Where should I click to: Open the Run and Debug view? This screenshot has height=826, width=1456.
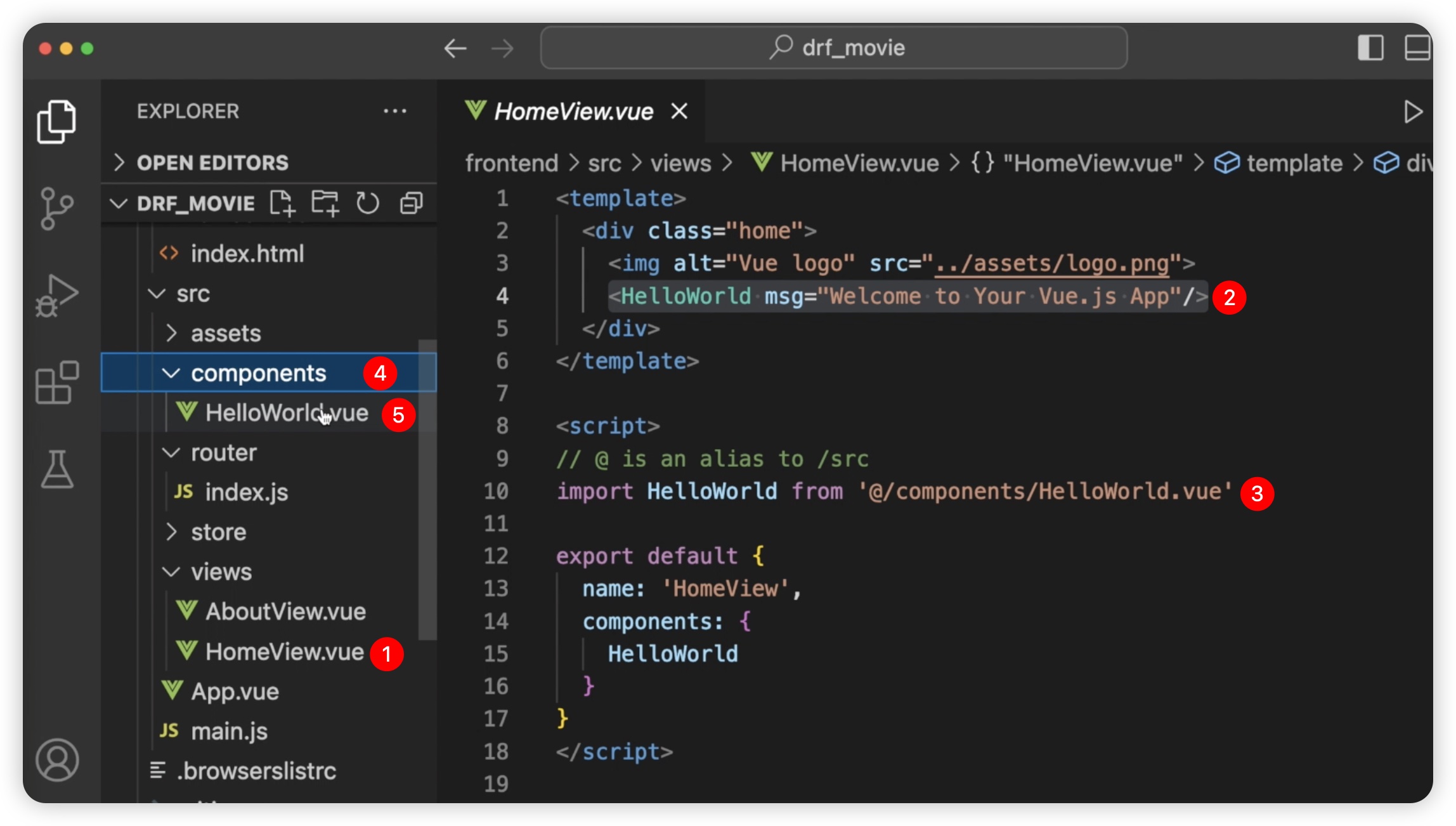point(57,296)
